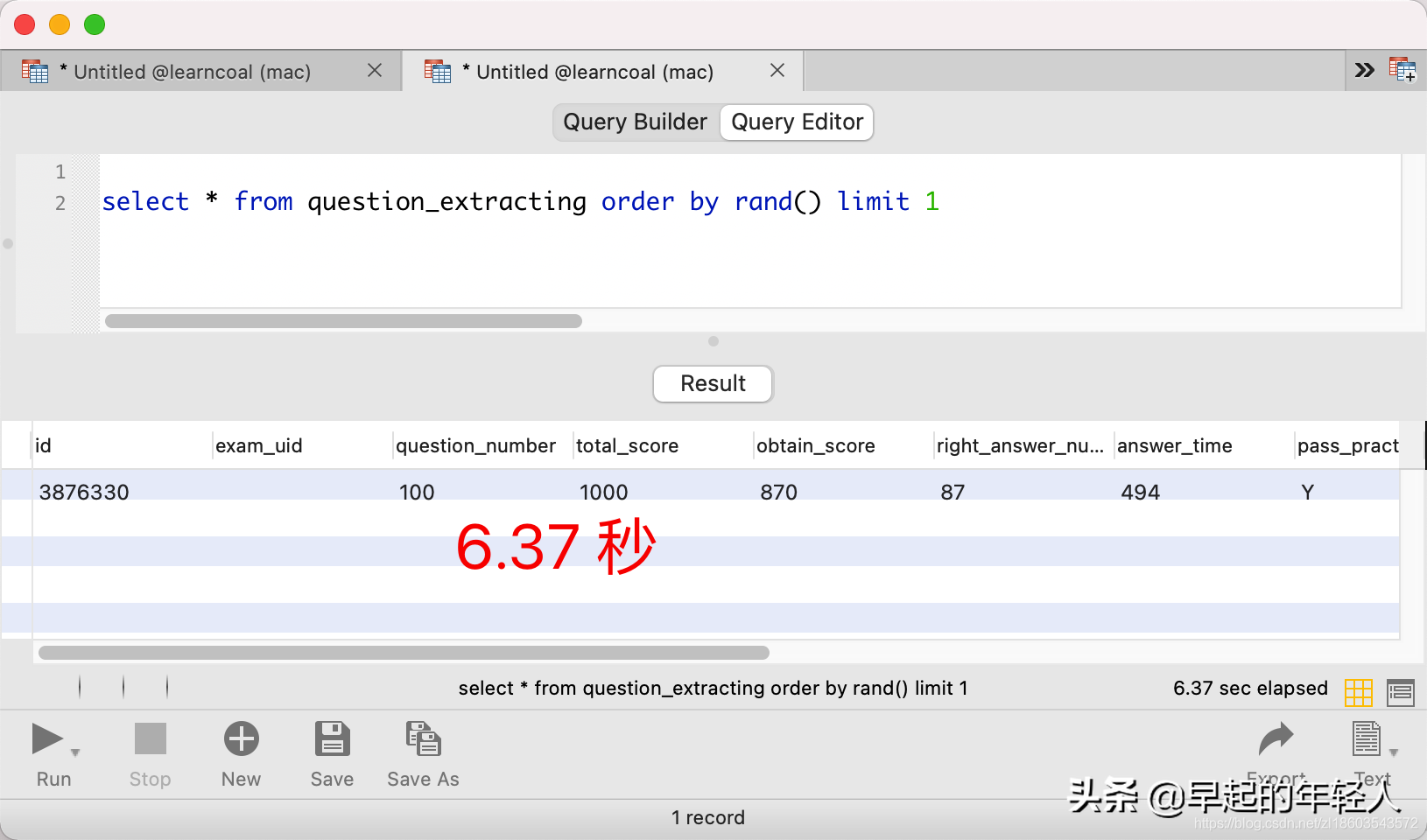Click the obtain_score column header
This screenshot has height=840, width=1427.
click(x=843, y=445)
